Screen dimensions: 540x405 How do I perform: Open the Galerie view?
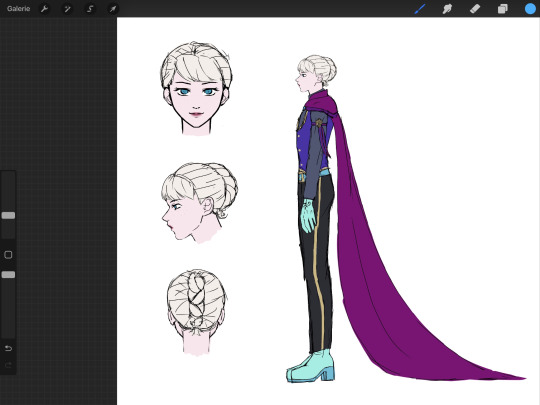(18, 9)
